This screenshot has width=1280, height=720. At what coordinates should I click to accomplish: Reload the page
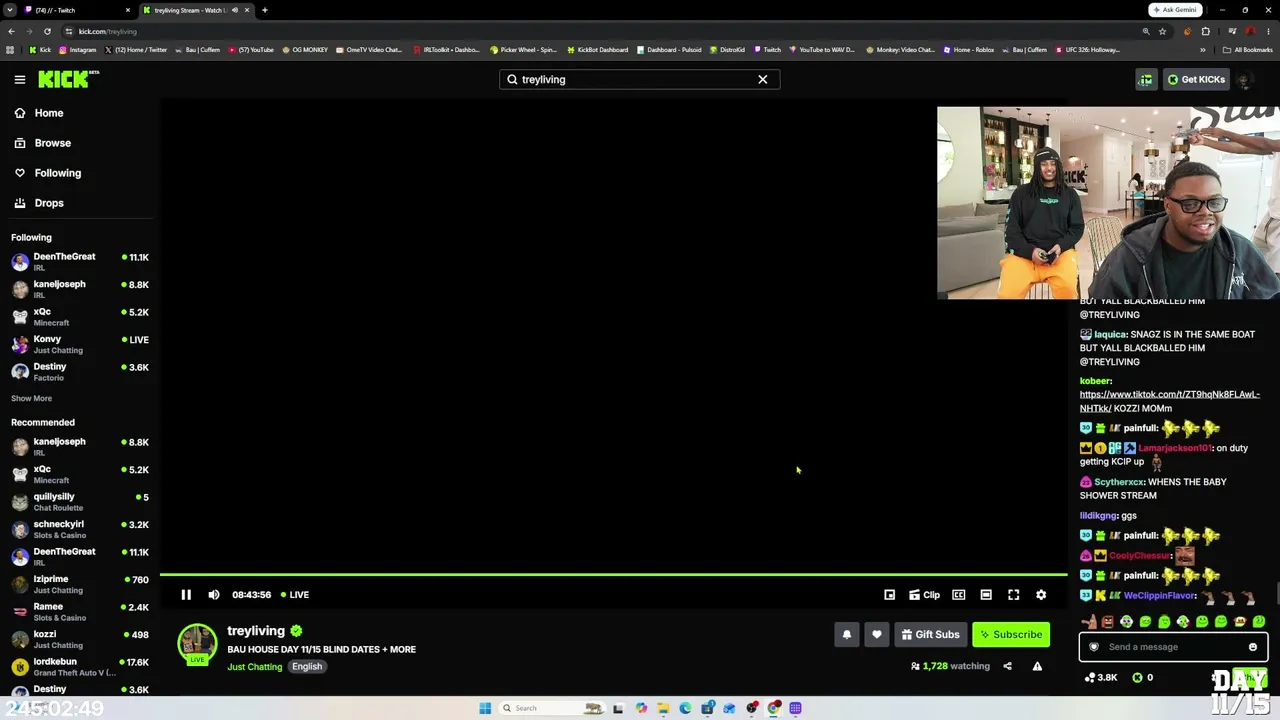click(47, 31)
